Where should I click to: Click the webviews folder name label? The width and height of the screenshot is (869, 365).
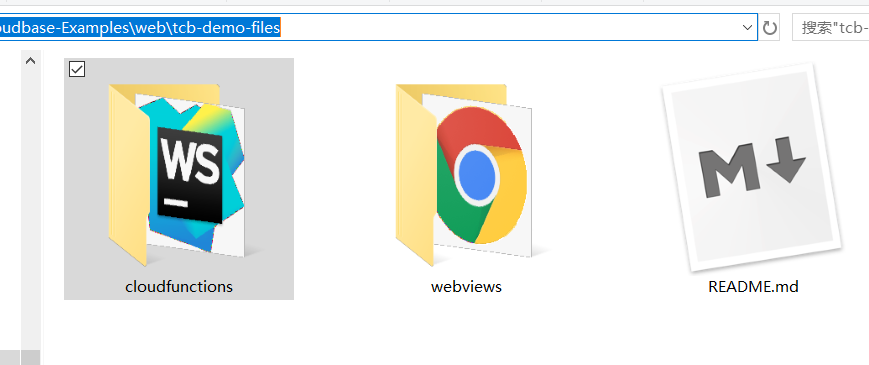[466, 286]
